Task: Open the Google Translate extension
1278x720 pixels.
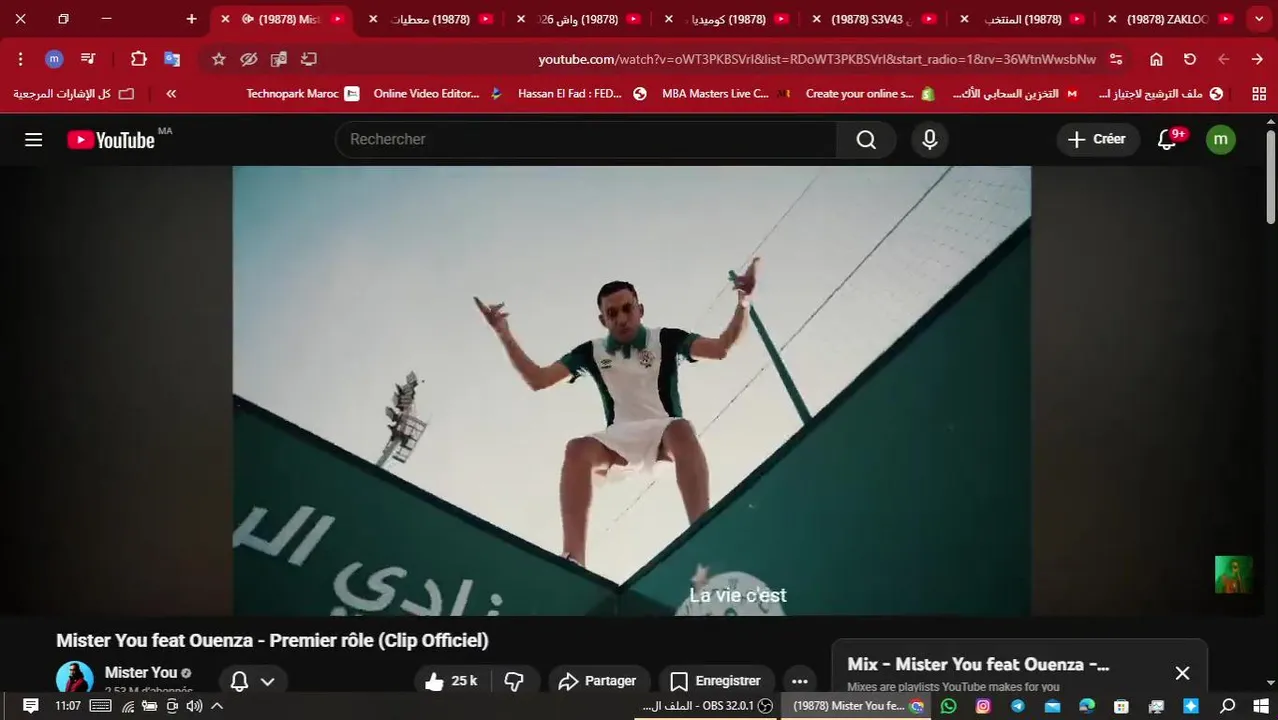Action: [x=172, y=59]
